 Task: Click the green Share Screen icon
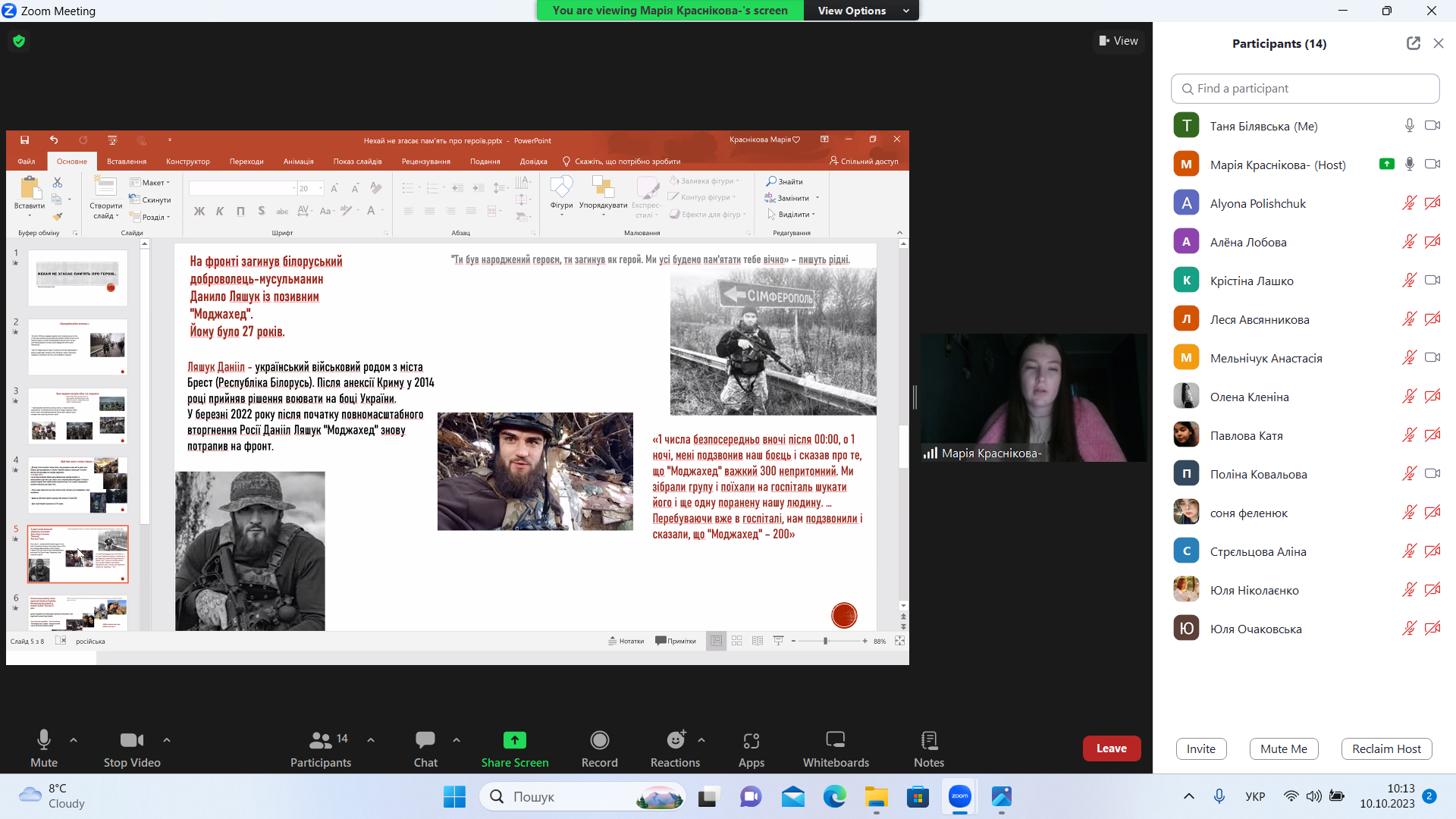coord(514,740)
